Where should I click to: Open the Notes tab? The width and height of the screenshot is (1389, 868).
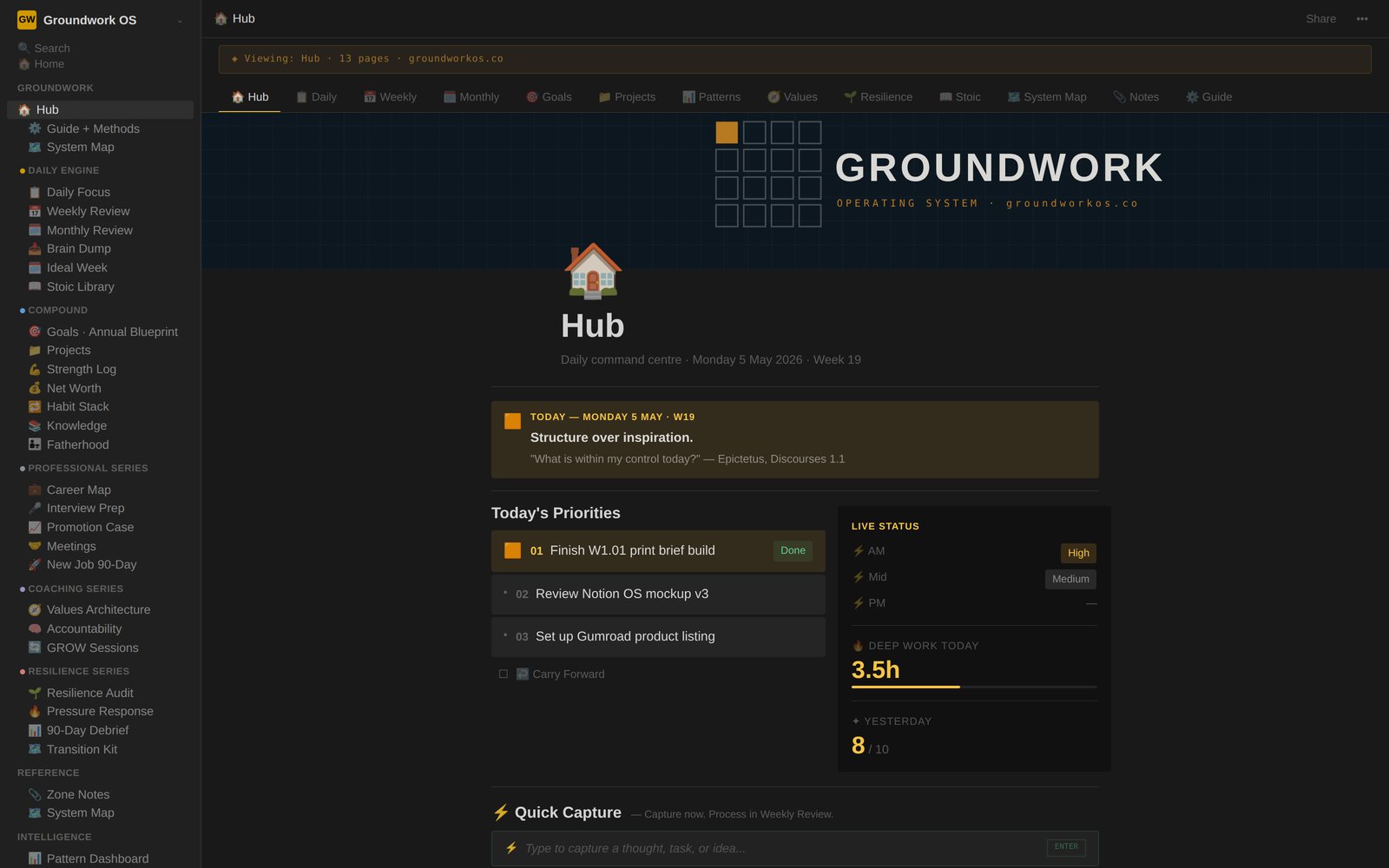tap(1136, 96)
